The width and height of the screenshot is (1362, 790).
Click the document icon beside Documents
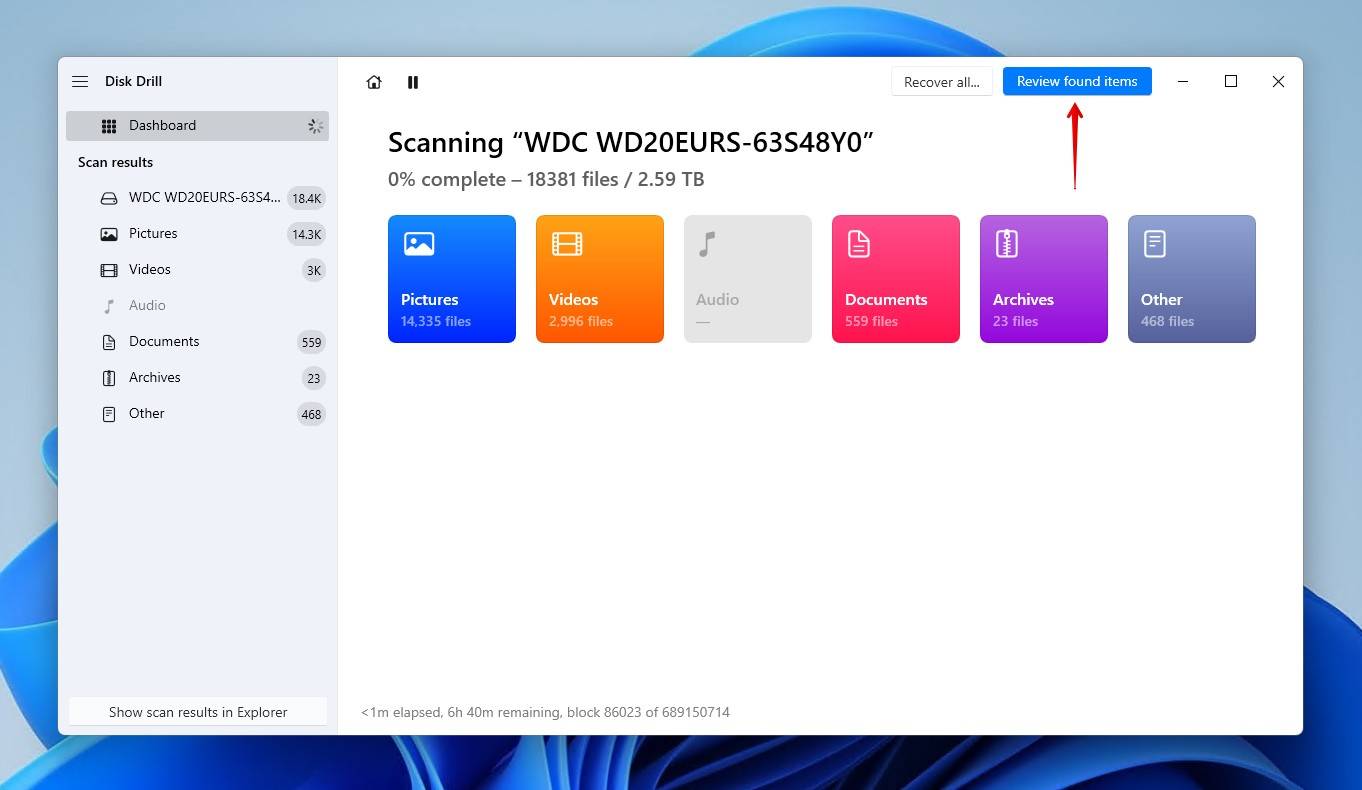coord(109,342)
